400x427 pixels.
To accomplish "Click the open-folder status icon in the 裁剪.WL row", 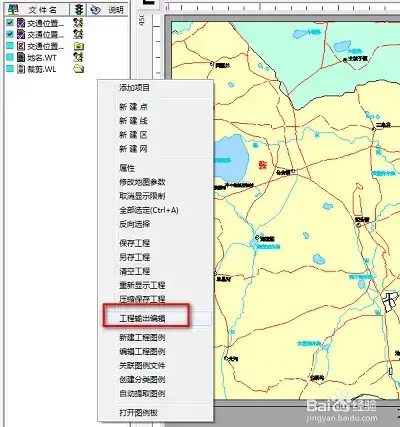I will tap(78, 69).
